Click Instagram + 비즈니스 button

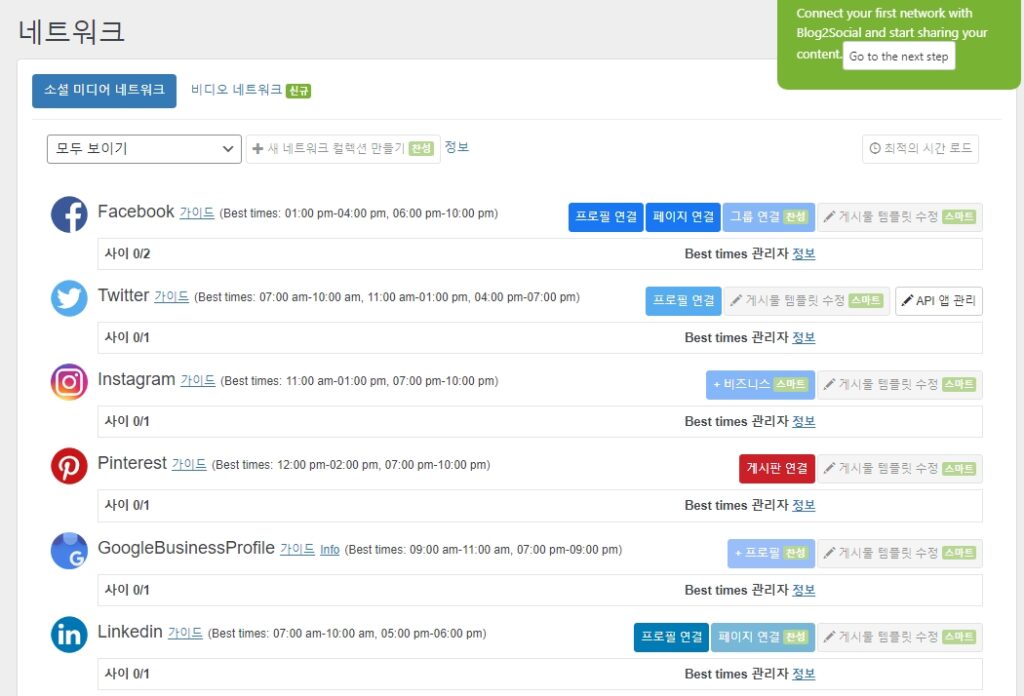point(760,385)
